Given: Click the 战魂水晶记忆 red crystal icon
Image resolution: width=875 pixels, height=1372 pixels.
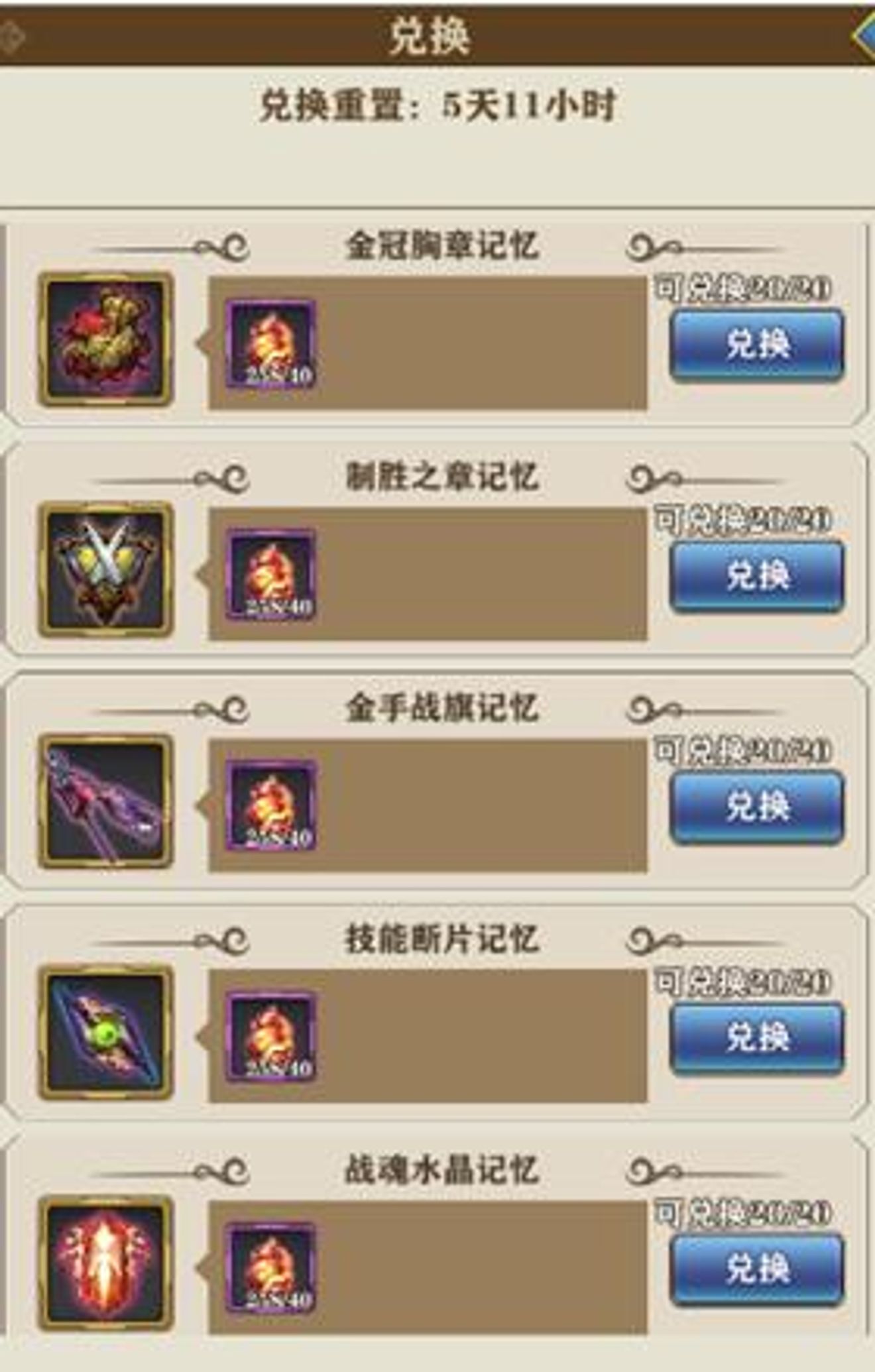Looking at the screenshot, I should 106,1263.
